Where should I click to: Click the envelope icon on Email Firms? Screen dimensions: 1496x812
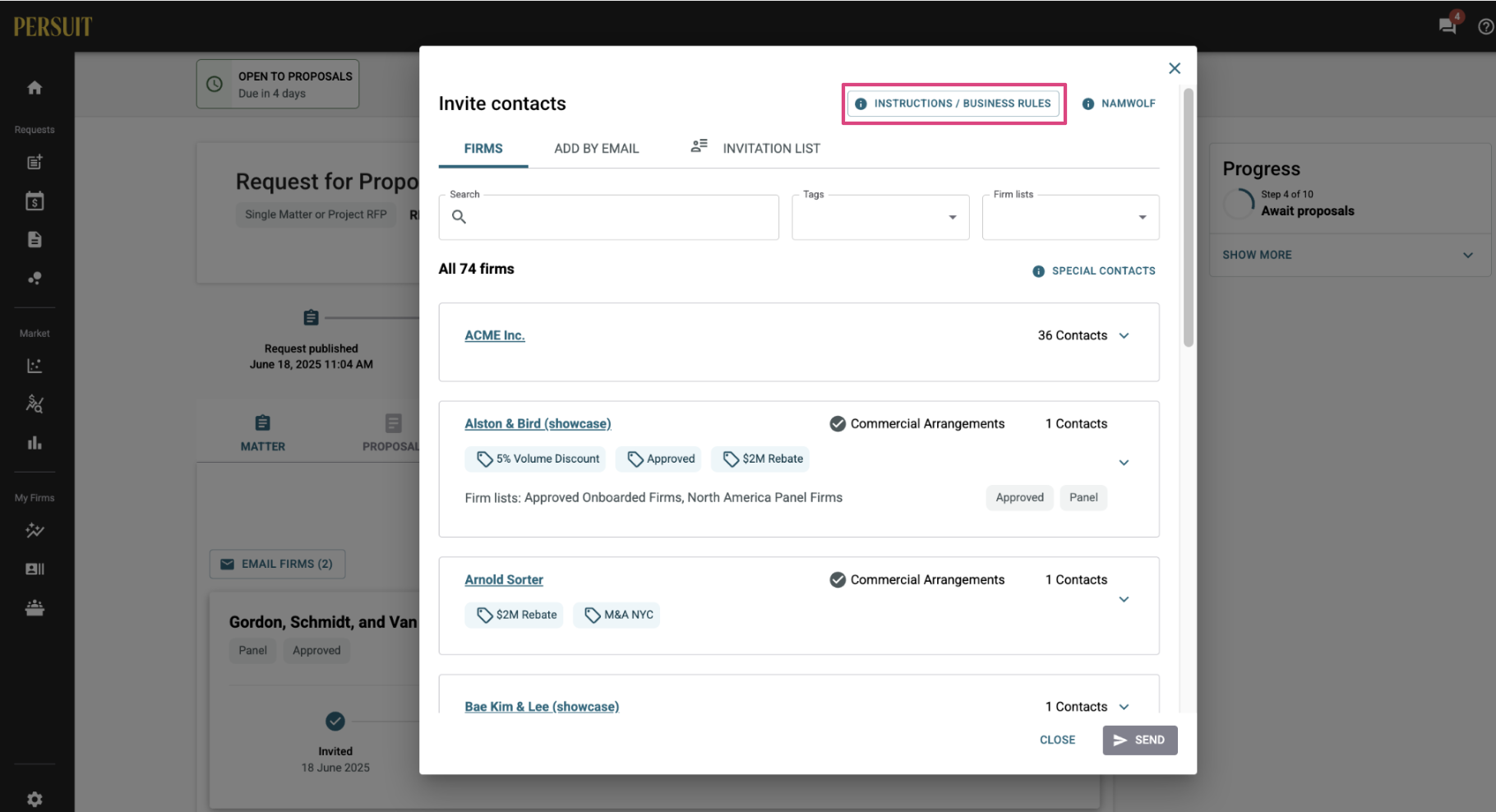tap(227, 564)
